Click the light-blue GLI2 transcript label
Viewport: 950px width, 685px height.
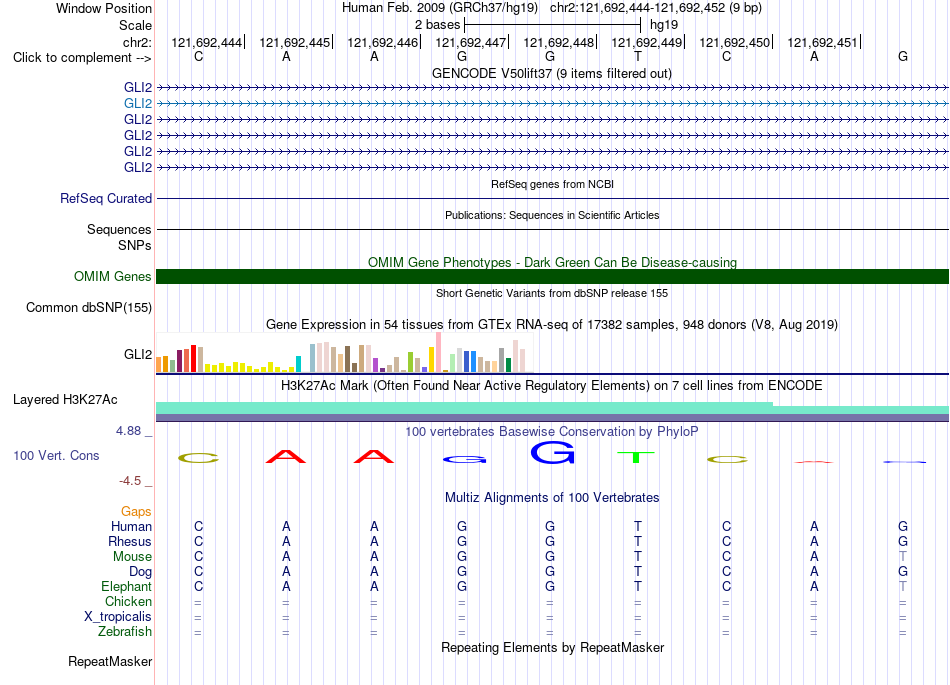click(x=138, y=104)
